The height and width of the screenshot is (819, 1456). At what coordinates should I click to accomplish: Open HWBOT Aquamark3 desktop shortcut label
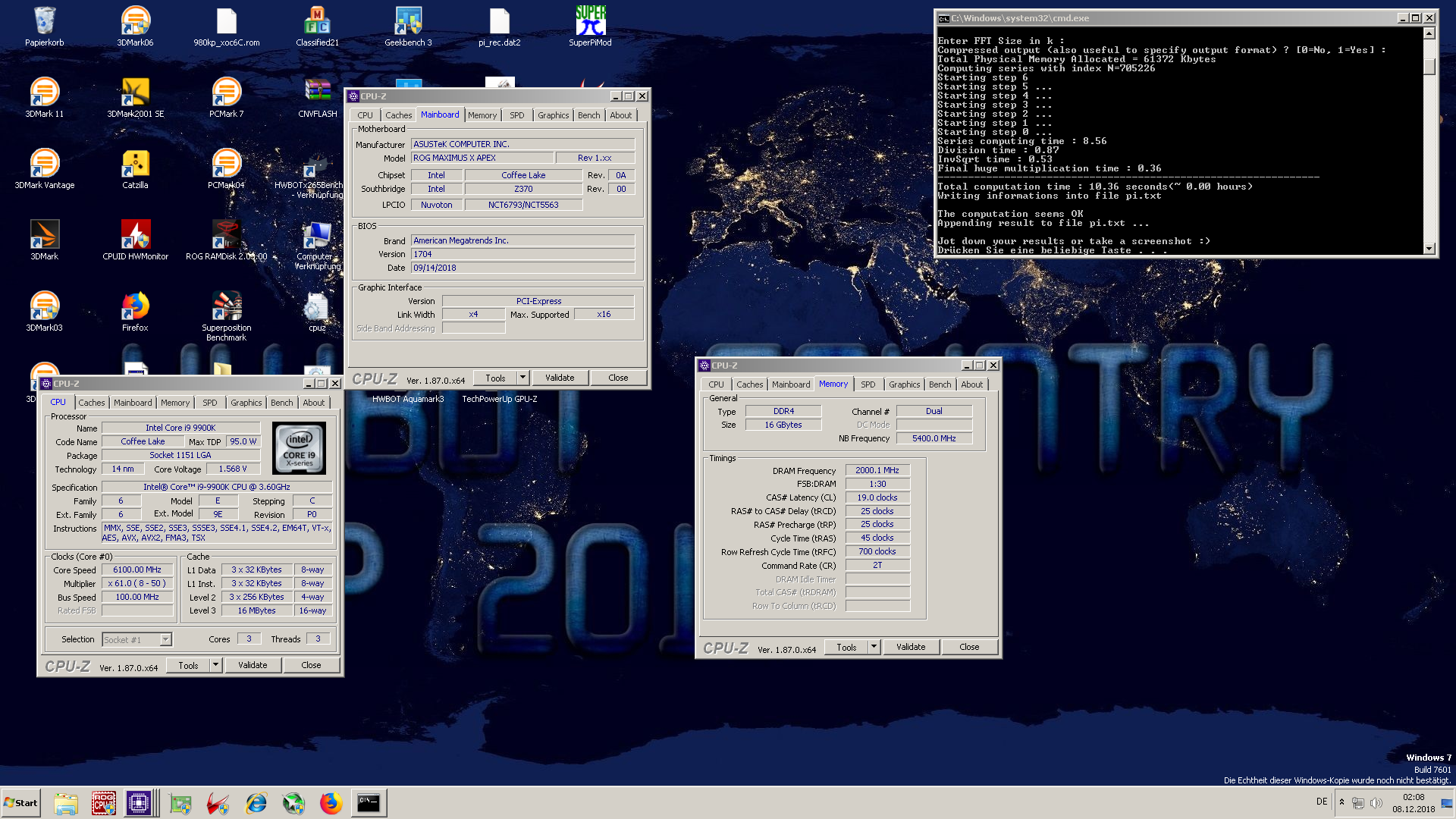(408, 399)
